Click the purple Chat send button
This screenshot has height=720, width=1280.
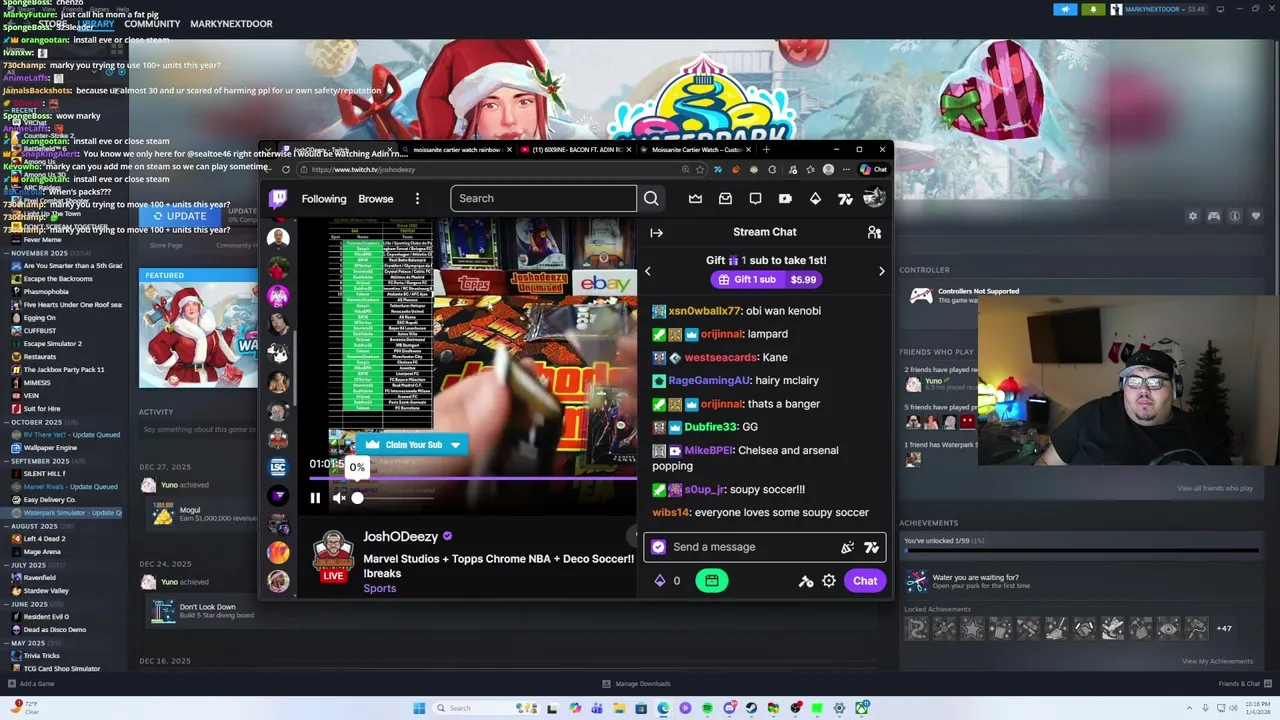(865, 581)
